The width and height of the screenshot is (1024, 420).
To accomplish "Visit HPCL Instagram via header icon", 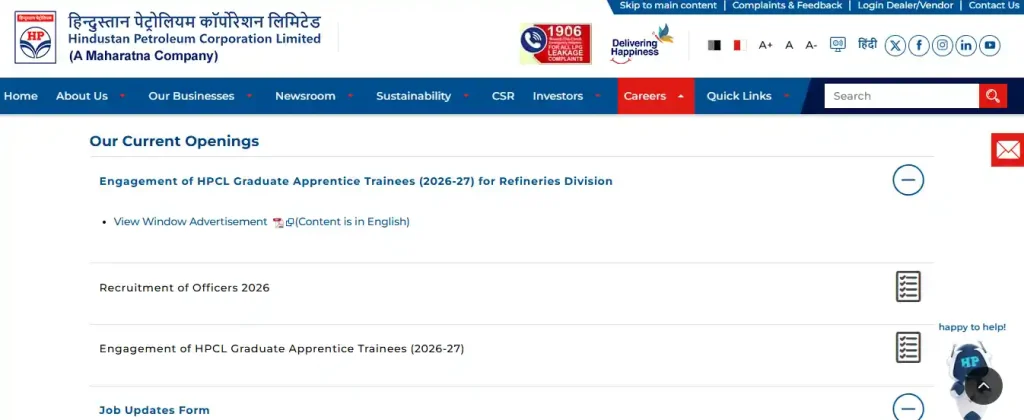I will coord(942,45).
